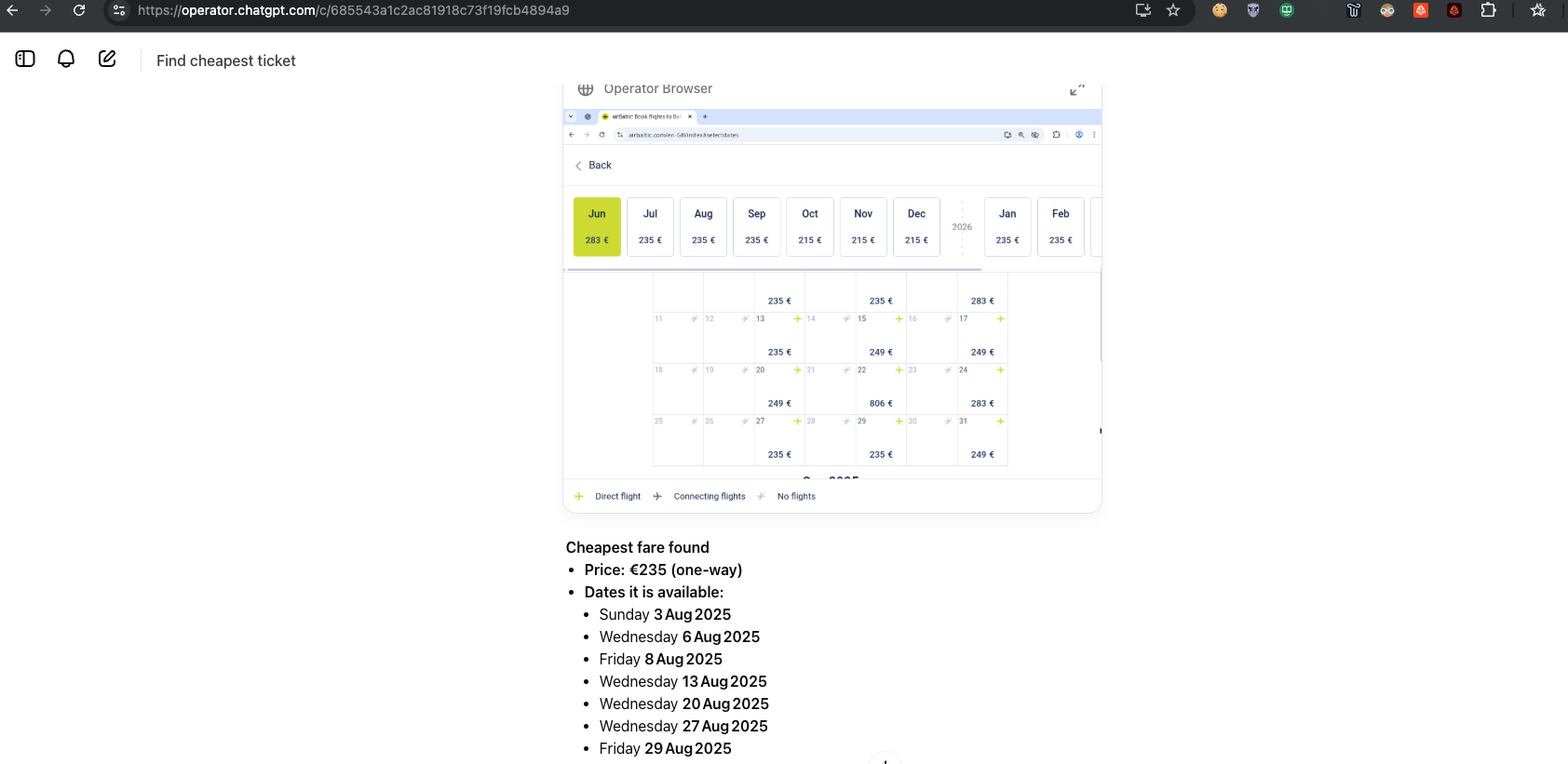The height and width of the screenshot is (764, 1568).
Task: Open the face-with-glasses extension icon
Action: 1387,10
